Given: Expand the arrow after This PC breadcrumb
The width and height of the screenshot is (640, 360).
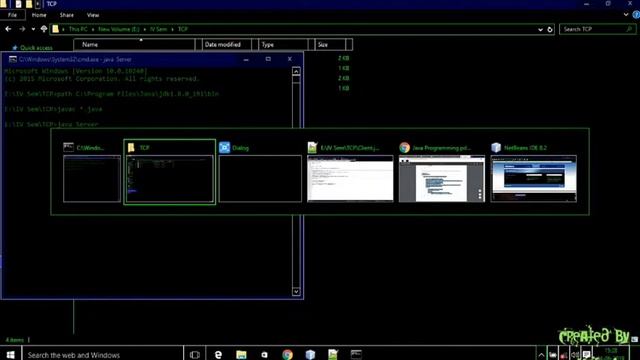Looking at the screenshot, I should pyautogui.click(x=93, y=29).
